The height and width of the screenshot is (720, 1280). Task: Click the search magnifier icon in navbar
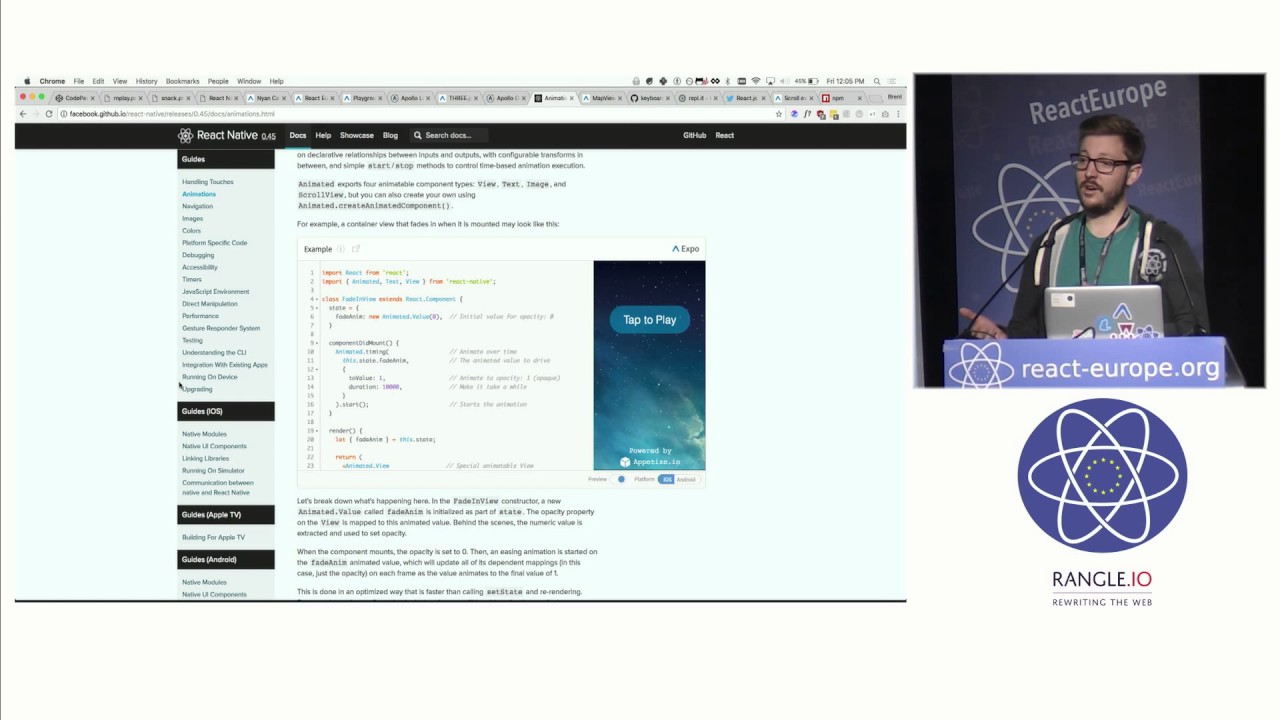(417, 135)
